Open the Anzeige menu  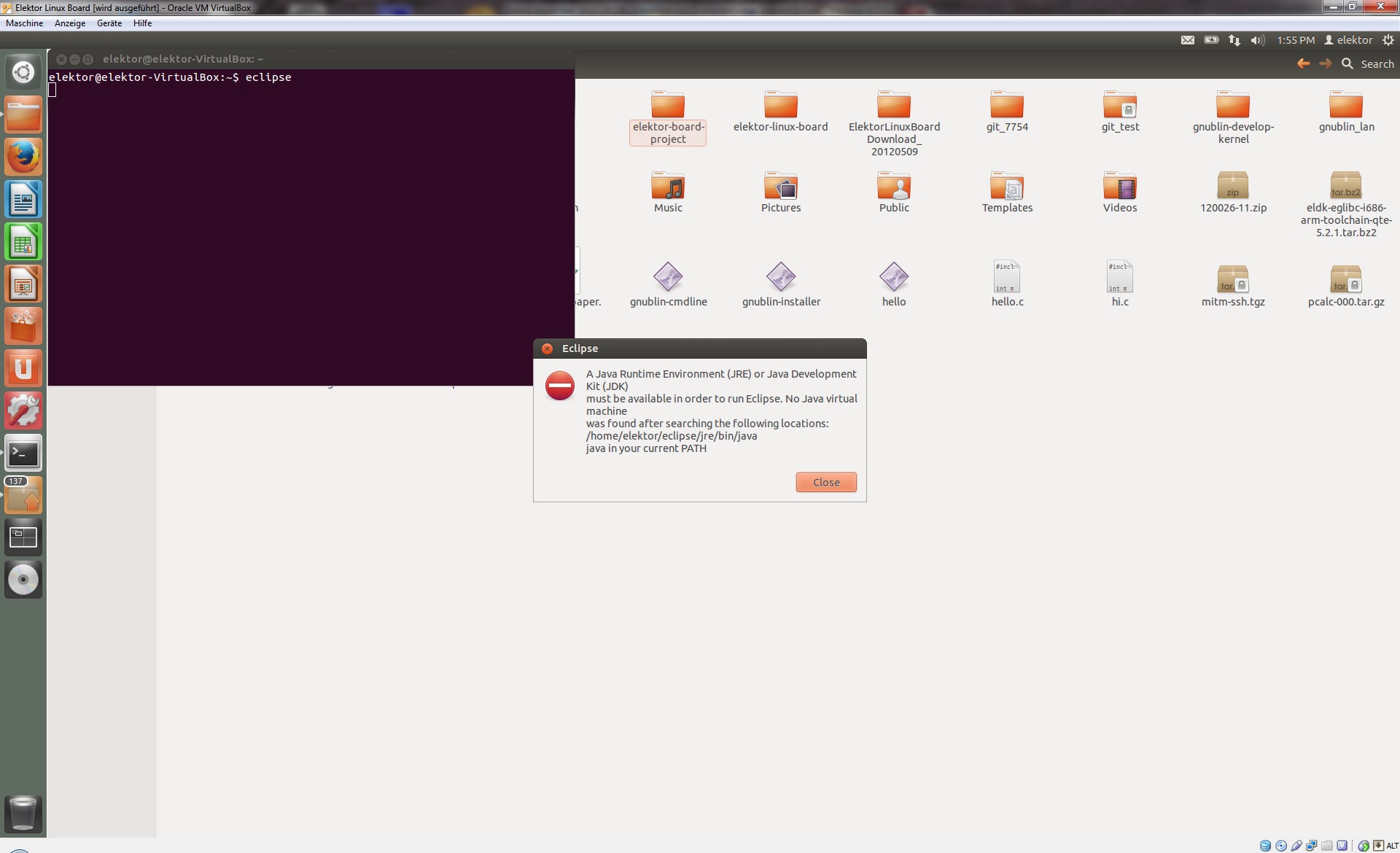[x=70, y=23]
